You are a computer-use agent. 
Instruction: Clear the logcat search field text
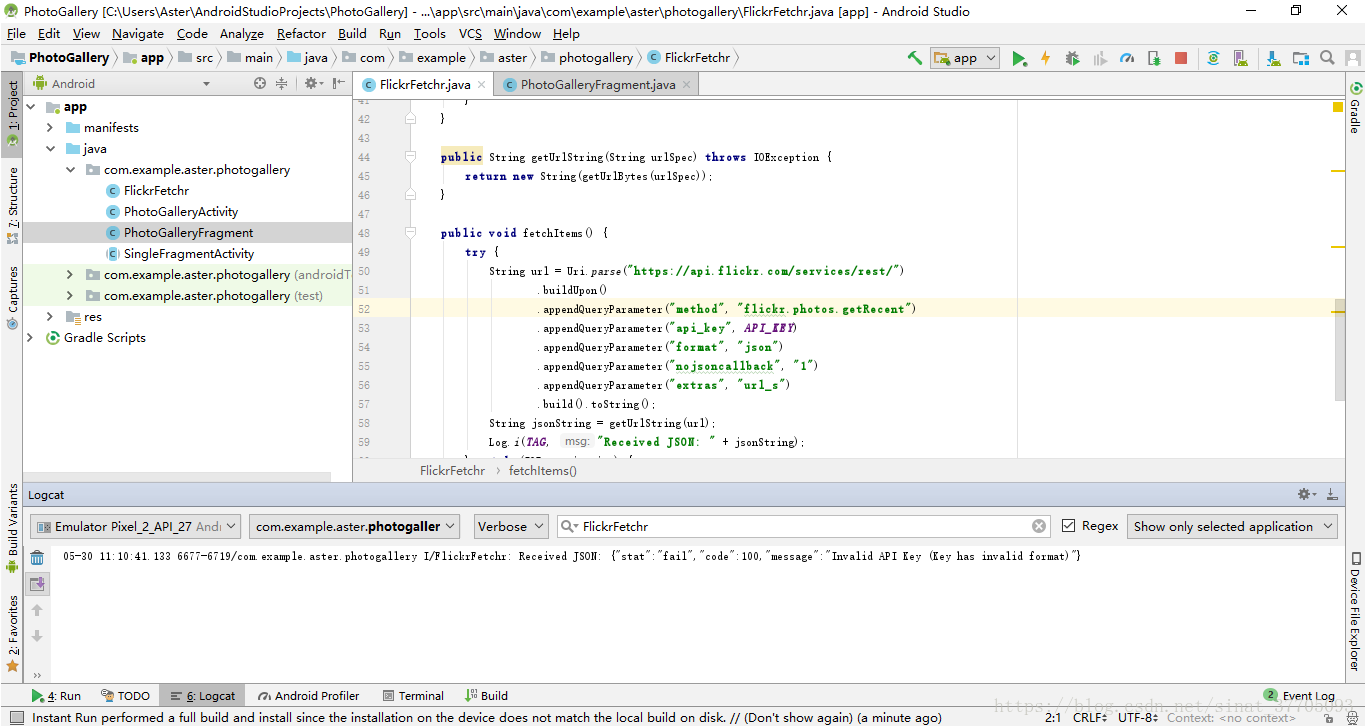pyautogui.click(x=1039, y=526)
